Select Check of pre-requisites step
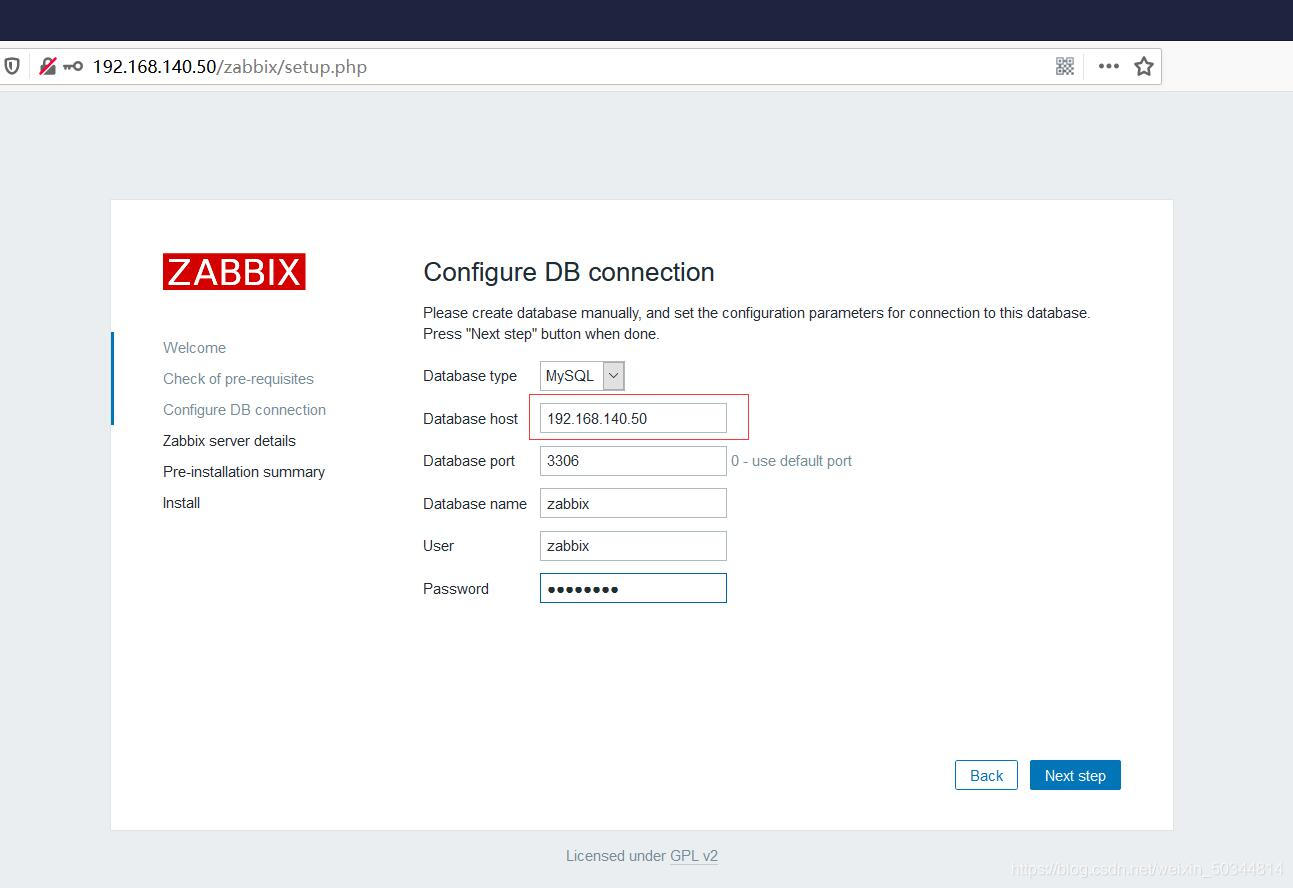Image resolution: width=1293 pixels, height=888 pixels. (x=238, y=379)
